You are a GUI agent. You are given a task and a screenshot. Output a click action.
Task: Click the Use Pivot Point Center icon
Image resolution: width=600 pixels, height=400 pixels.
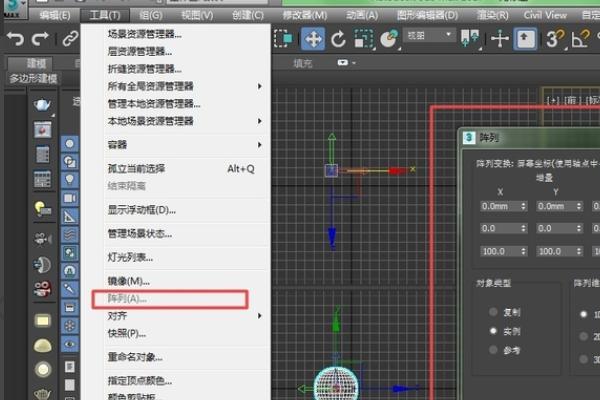coord(470,39)
